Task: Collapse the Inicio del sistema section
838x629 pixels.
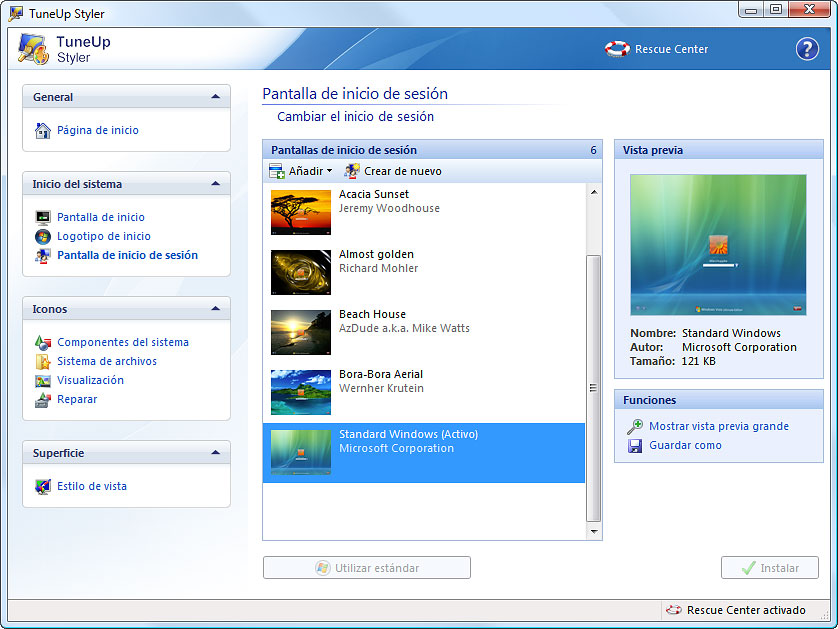Action: [215, 184]
